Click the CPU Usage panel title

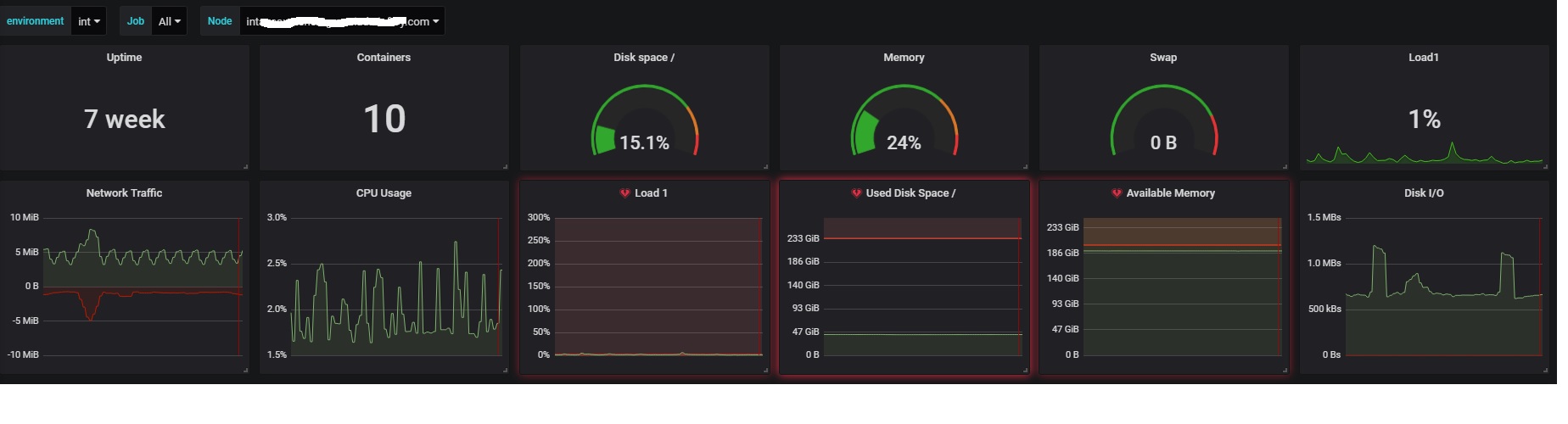point(384,193)
